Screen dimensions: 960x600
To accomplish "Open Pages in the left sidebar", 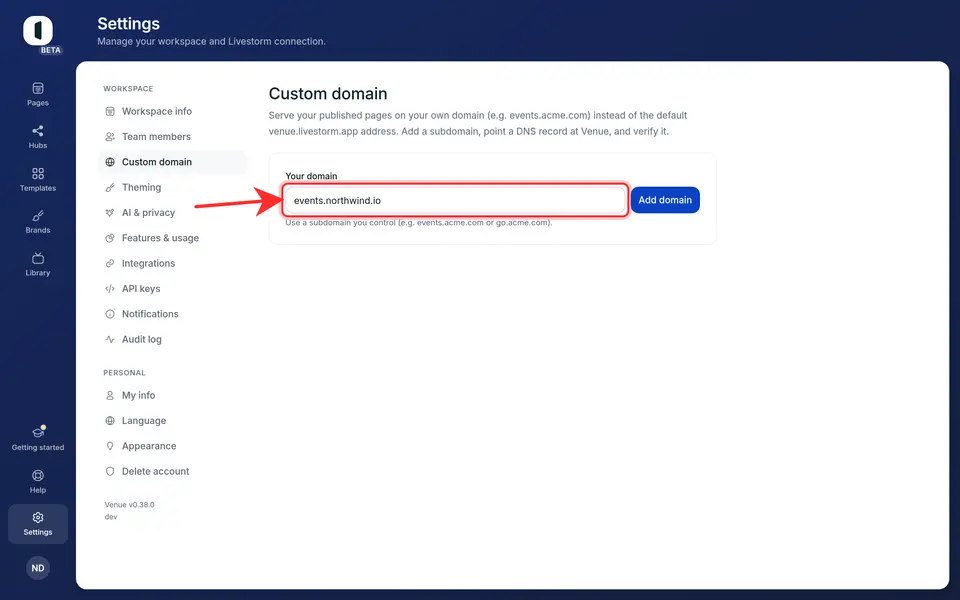I will pos(38,94).
